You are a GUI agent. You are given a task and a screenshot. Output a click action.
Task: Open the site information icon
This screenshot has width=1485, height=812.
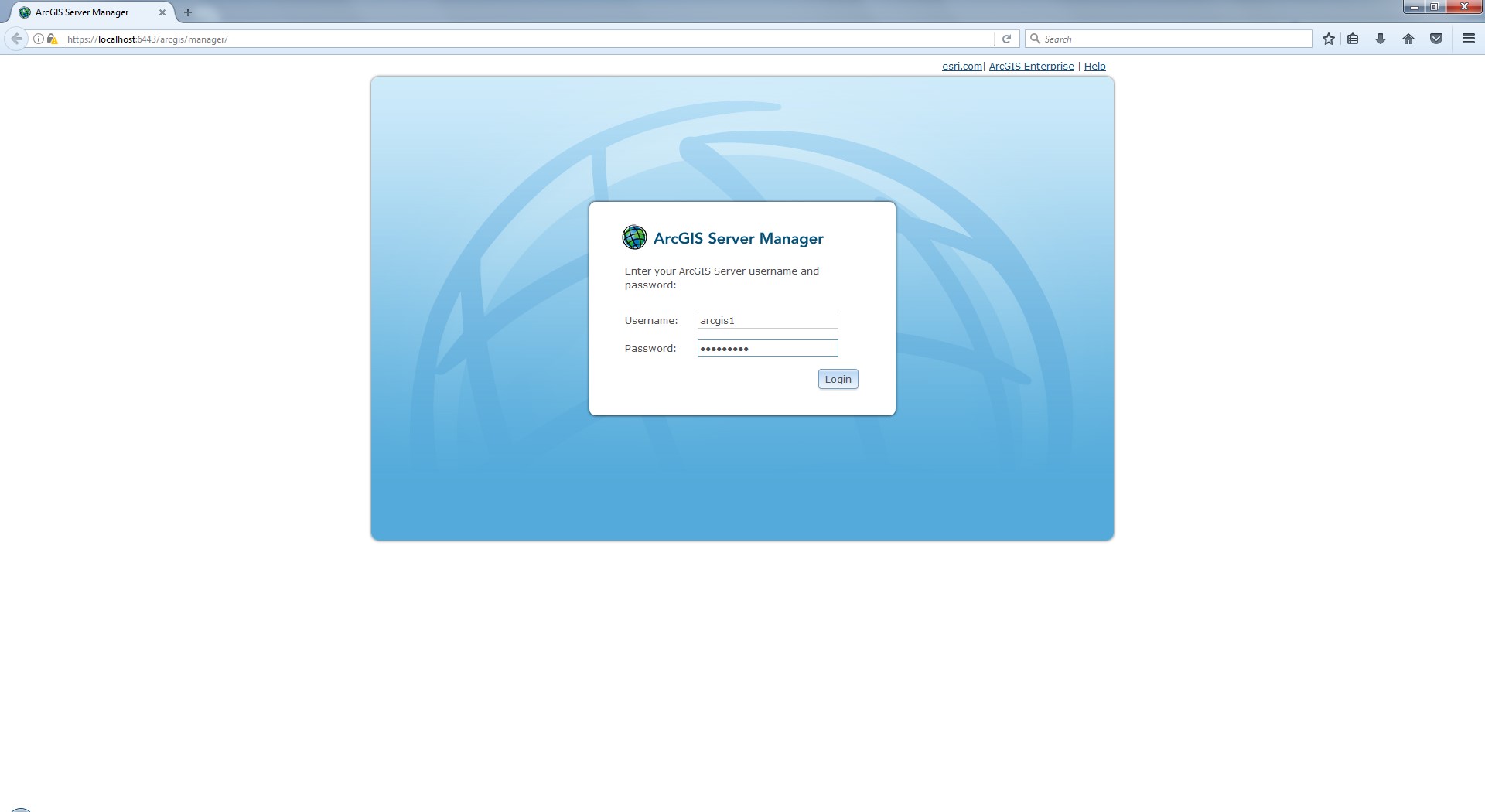point(39,39)
